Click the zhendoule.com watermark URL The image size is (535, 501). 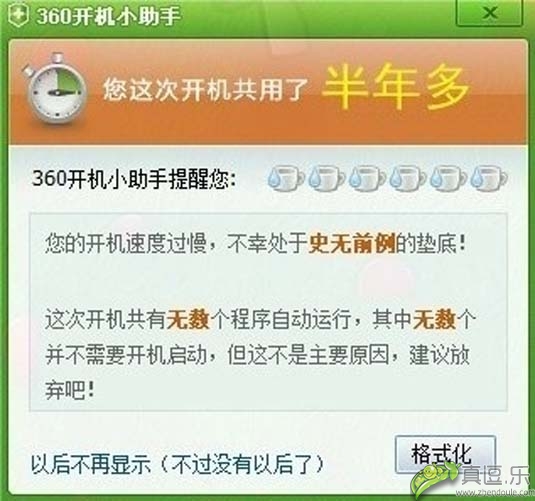click(x=497, y=493)
